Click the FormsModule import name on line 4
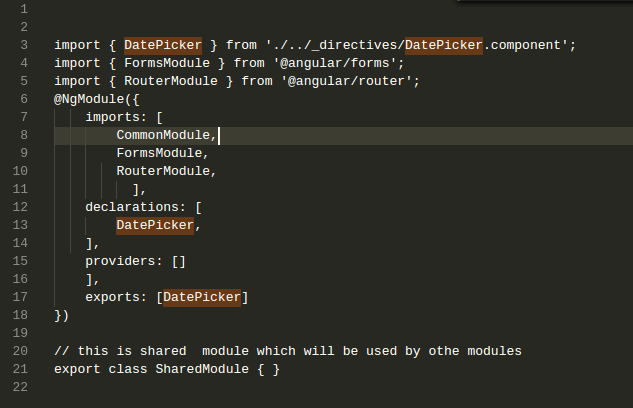The width and height of the screenshot is (633, 408). 167,63
